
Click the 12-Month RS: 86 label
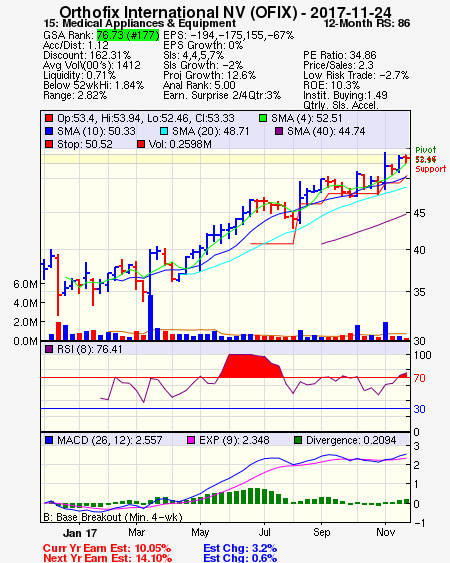pyautogui.click(x=367, y=23)
